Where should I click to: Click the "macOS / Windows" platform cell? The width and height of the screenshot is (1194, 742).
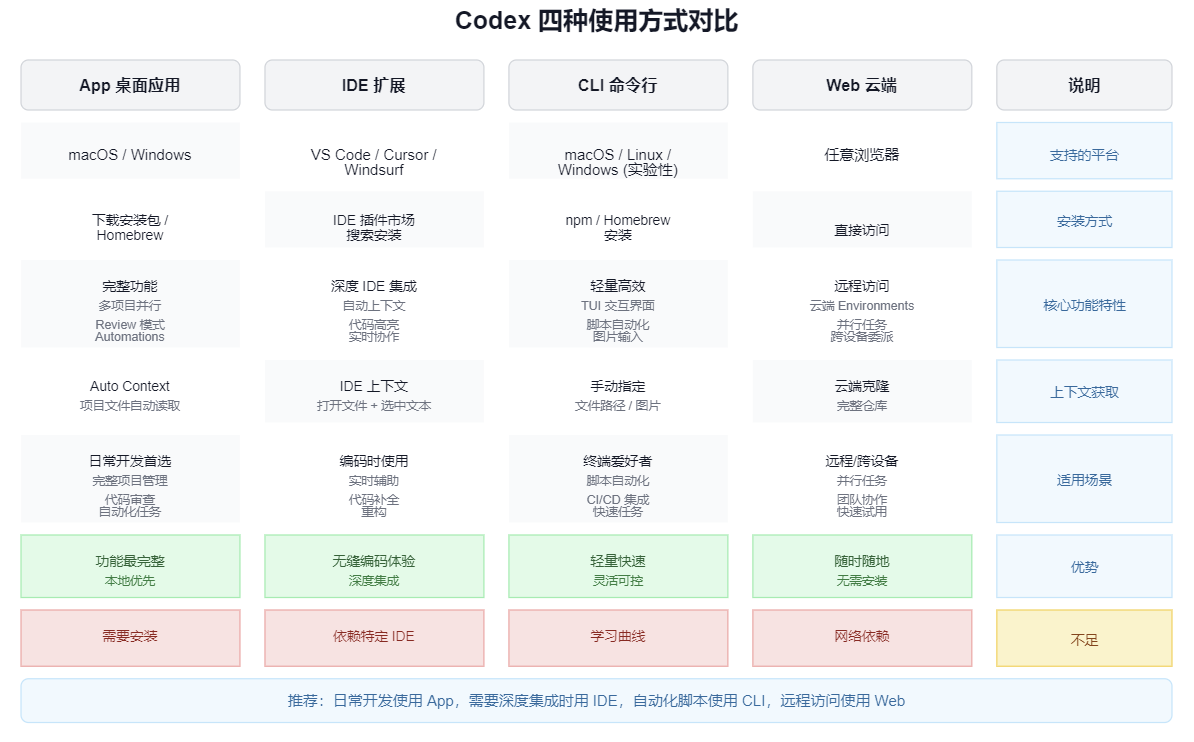[x=130, y=151]
